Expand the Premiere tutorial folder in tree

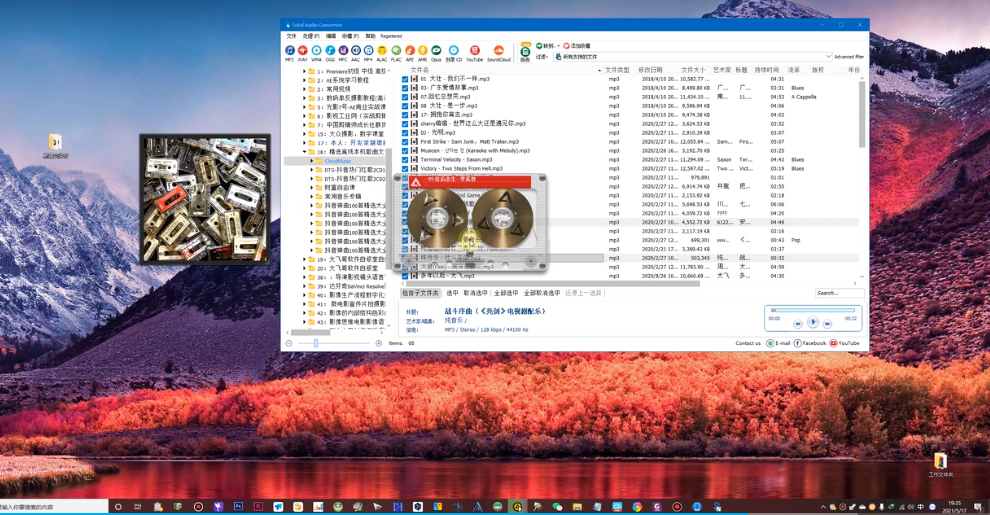305,72
